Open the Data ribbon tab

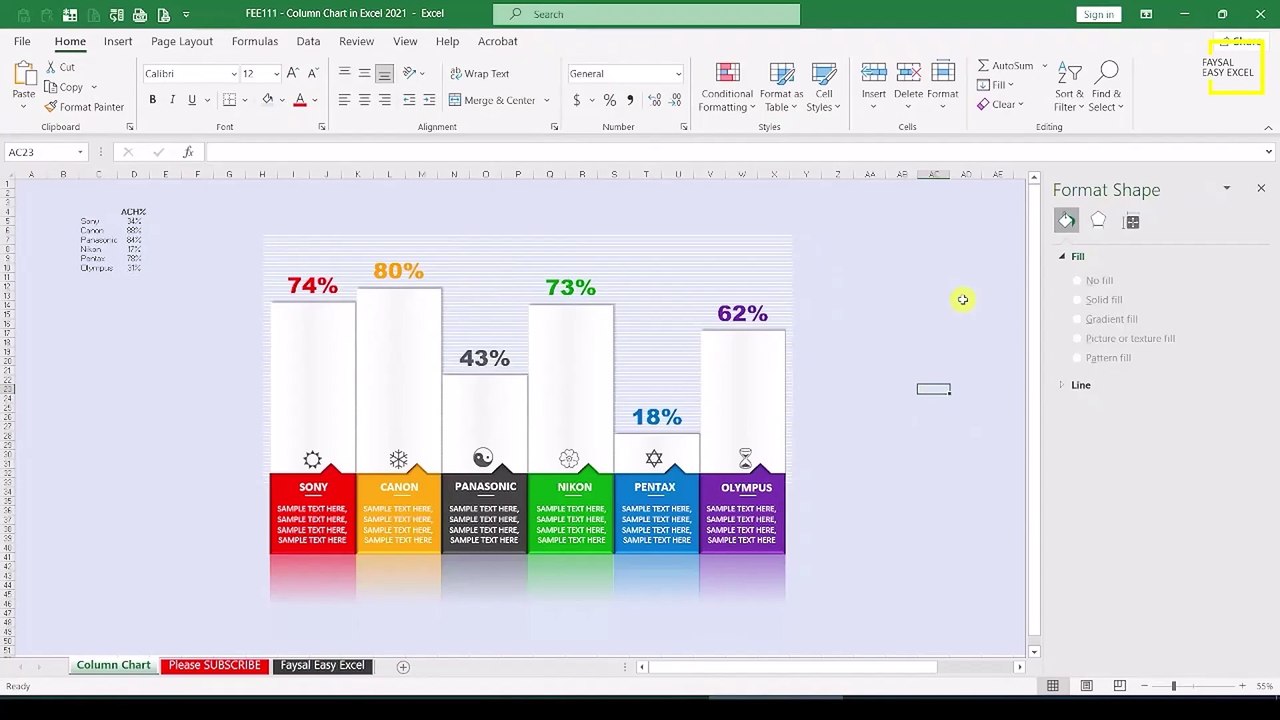pyautogui.click(x=308, y=41)
